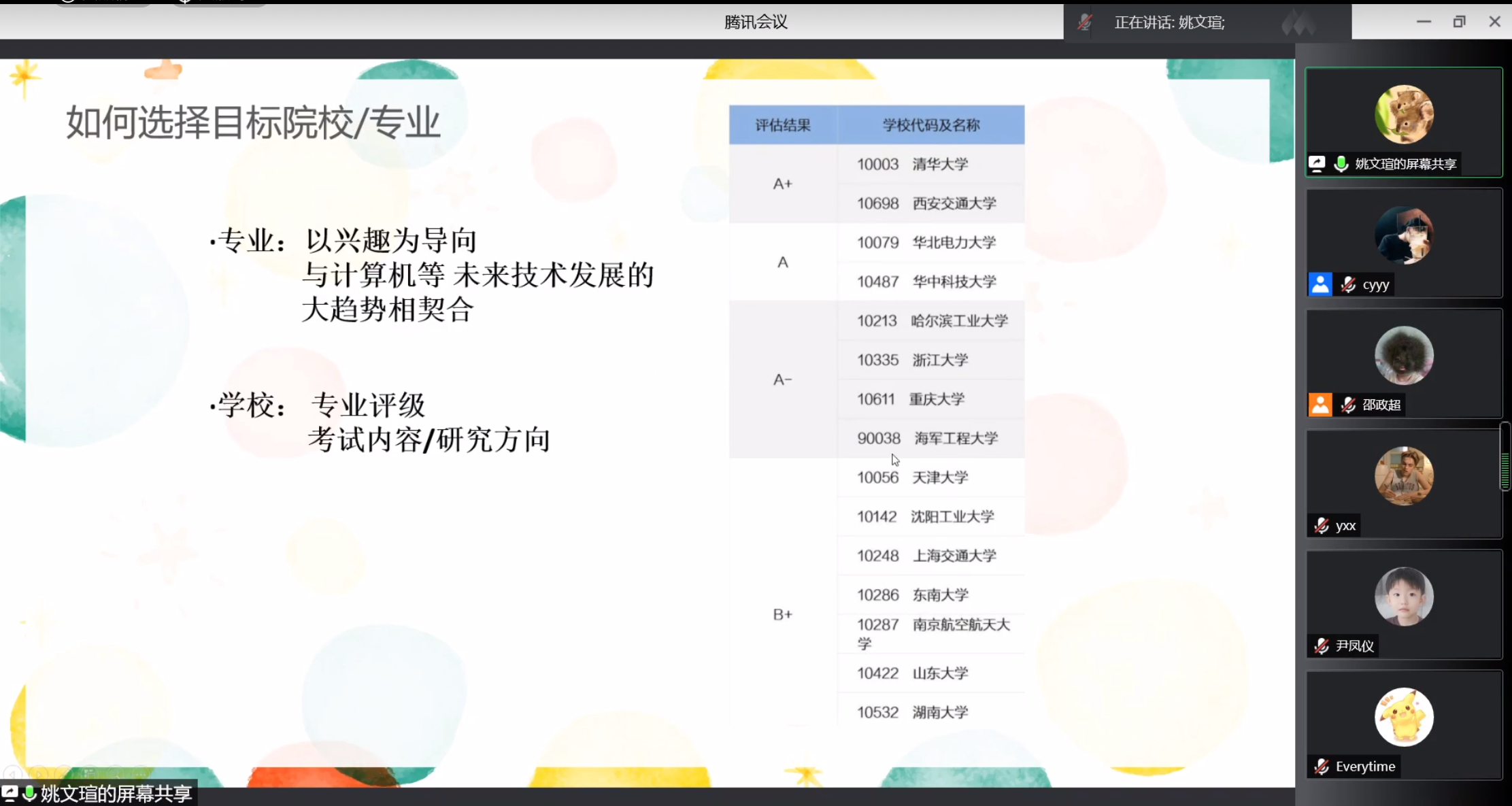Select 姚文瑄's avatar thumbnail
Viewport: 1512px width, 806px height.
click(x=1404, y=114)
